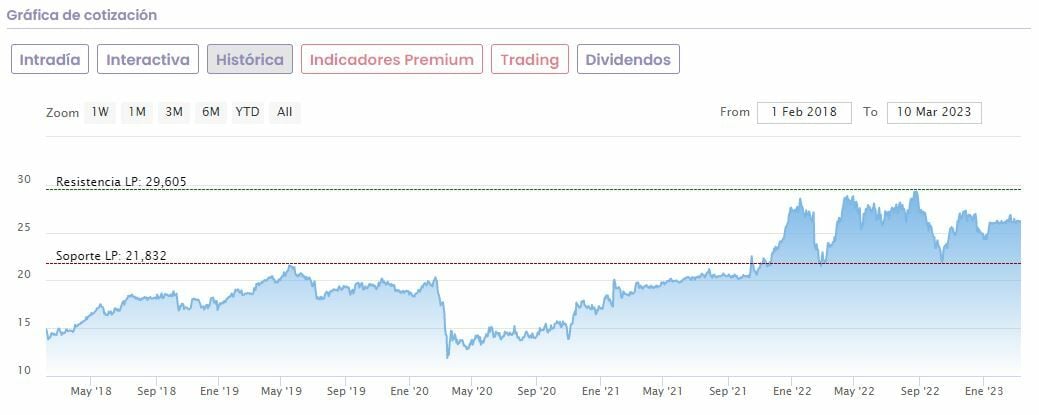Show the Dividendos tab
This screenshot has height=415, width=1039.
point(628,59)
